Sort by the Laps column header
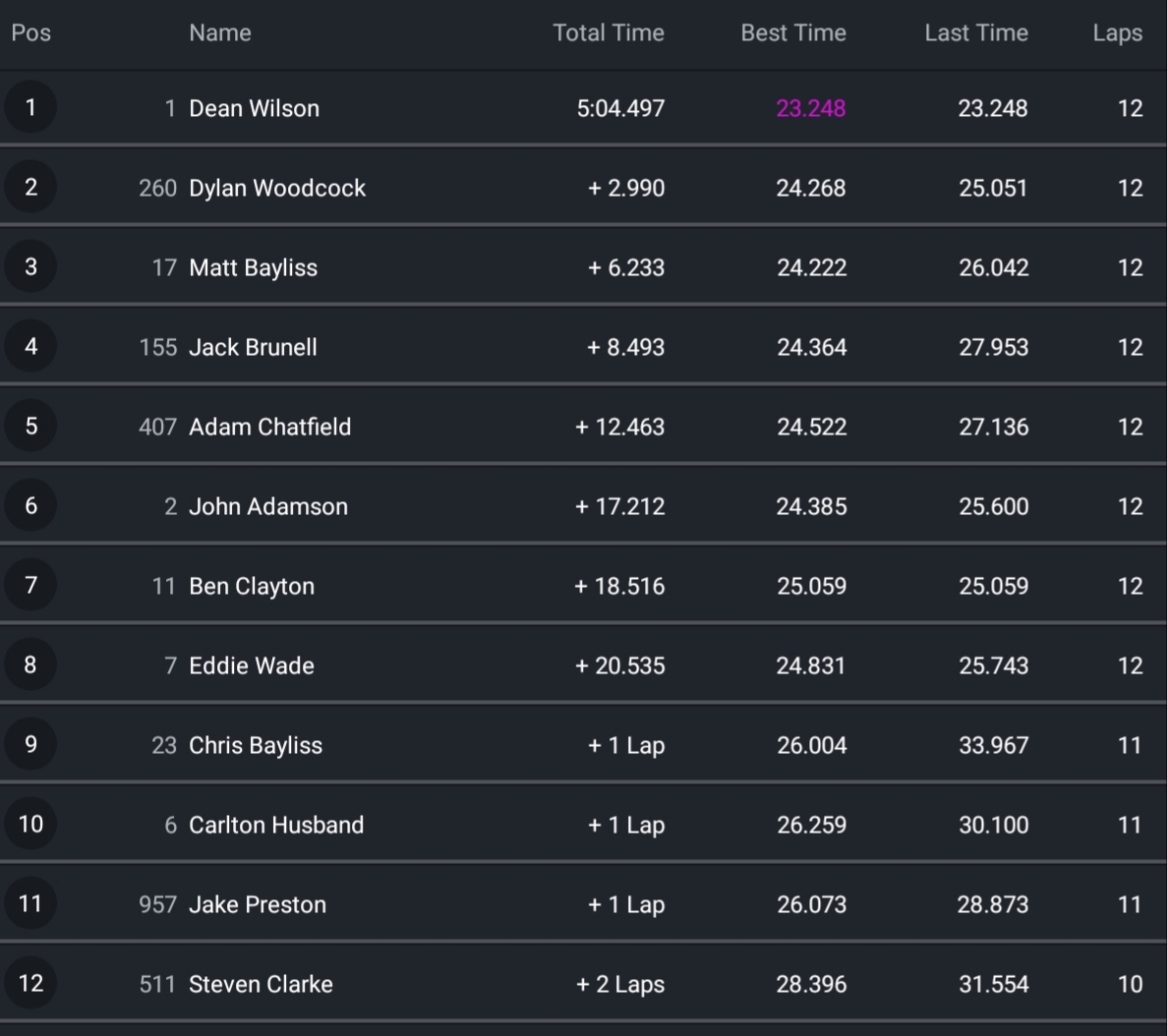The width and height of the screenshot is (1167, 1036). [1117, 32]
